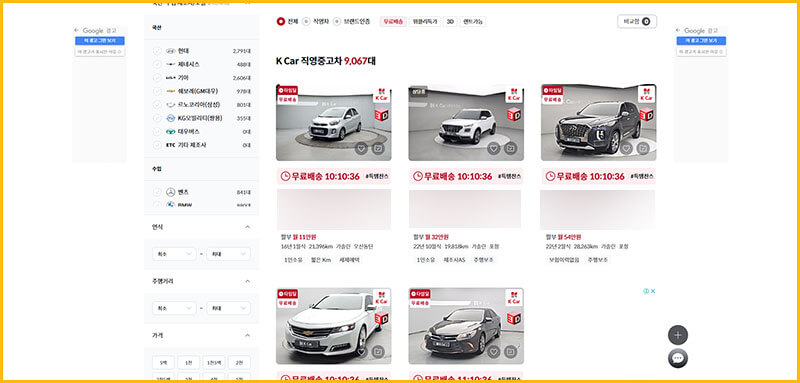
Task: Open 3D view of the white Venue
Action: pos(514,114)
